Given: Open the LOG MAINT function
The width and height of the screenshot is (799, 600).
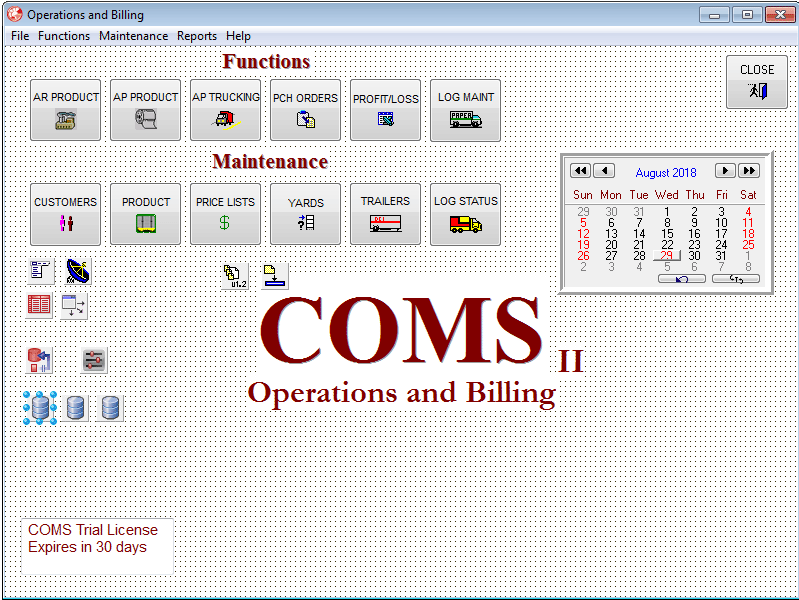Looking at the screenshot, I should point(465,110).
